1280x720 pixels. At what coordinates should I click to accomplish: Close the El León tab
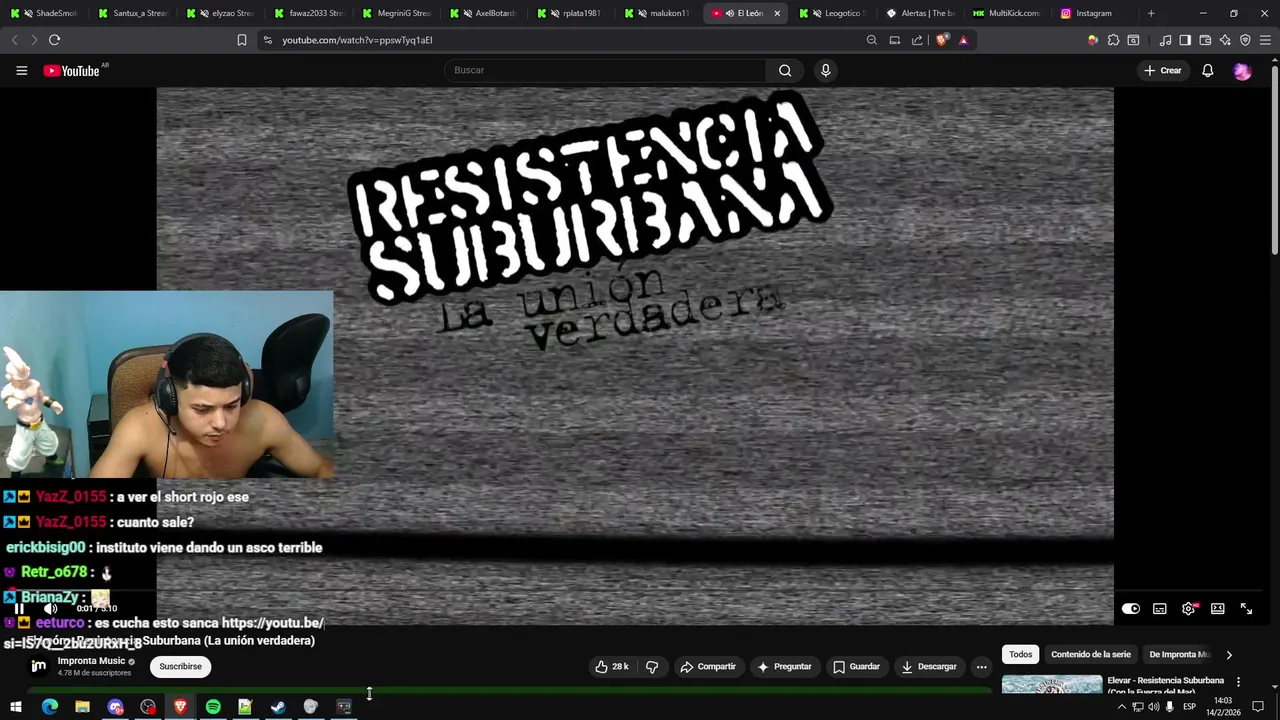777,13
